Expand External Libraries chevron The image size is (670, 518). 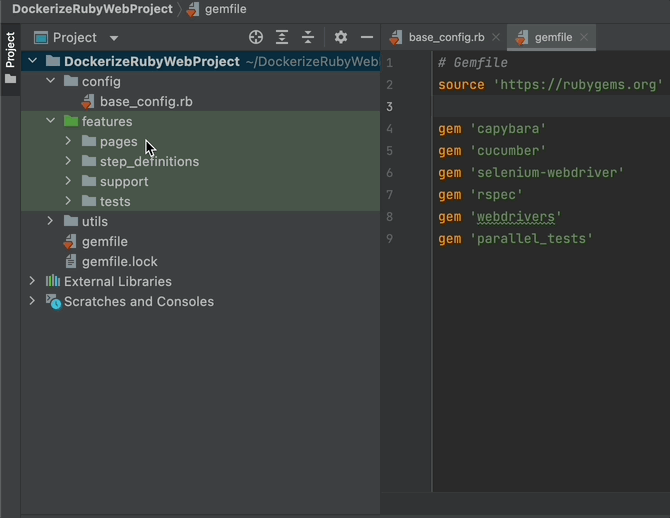(x=32, y=281)
